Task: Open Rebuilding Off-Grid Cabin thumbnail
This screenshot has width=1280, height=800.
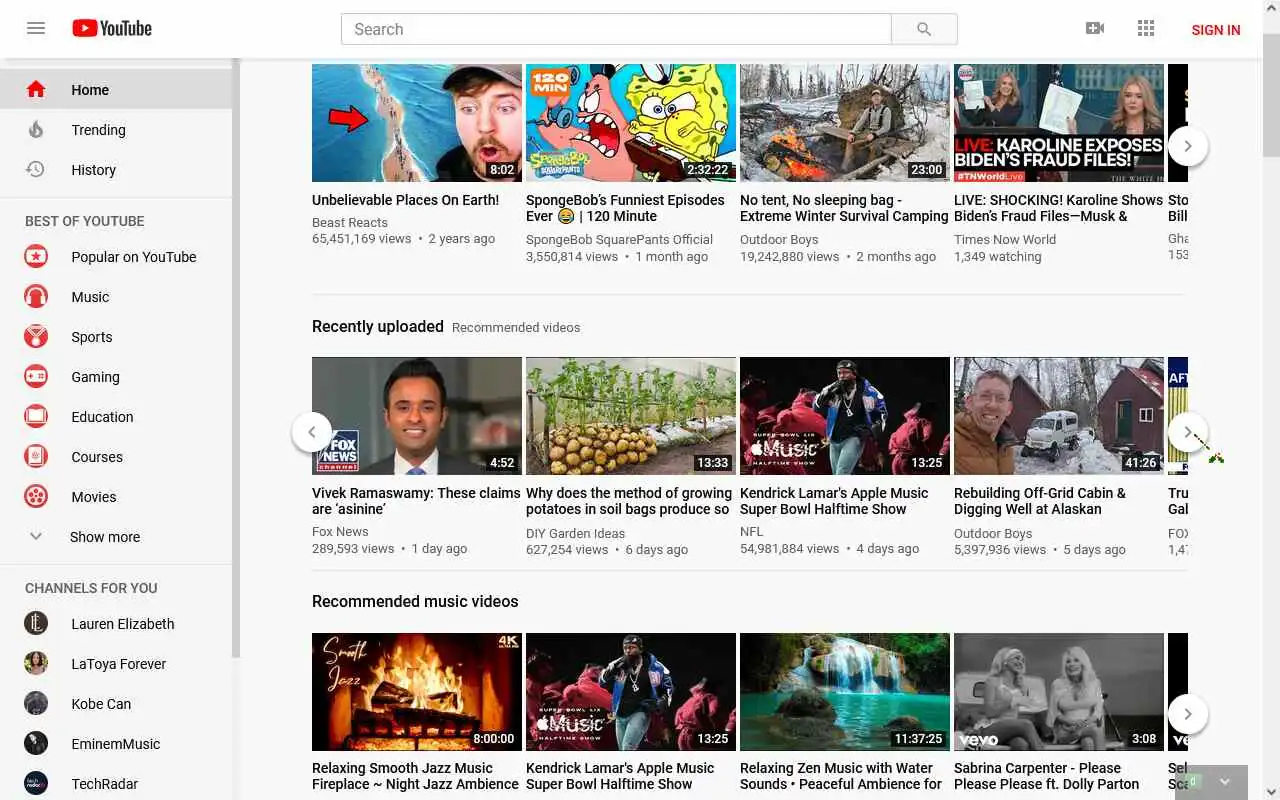Action: pos(1059,416)
